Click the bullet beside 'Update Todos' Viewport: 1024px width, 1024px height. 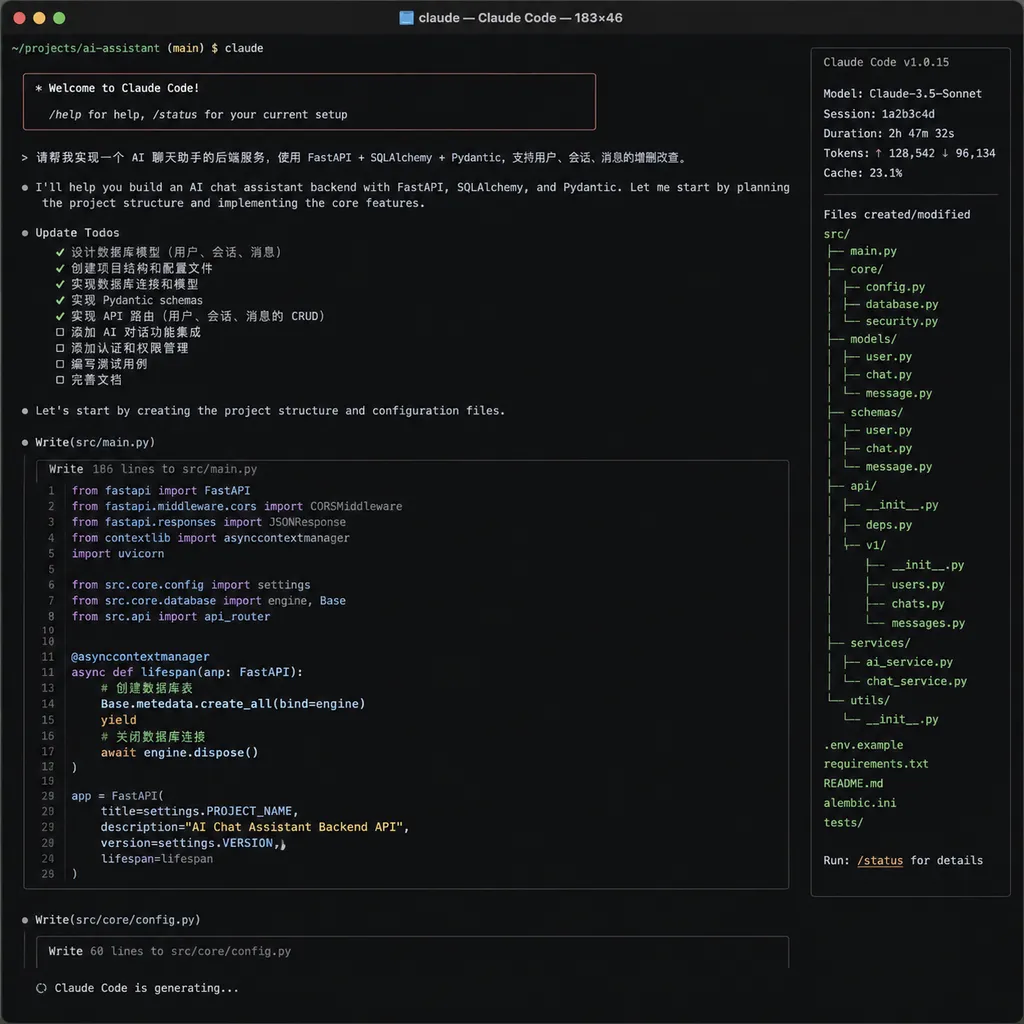click(25, 233)
